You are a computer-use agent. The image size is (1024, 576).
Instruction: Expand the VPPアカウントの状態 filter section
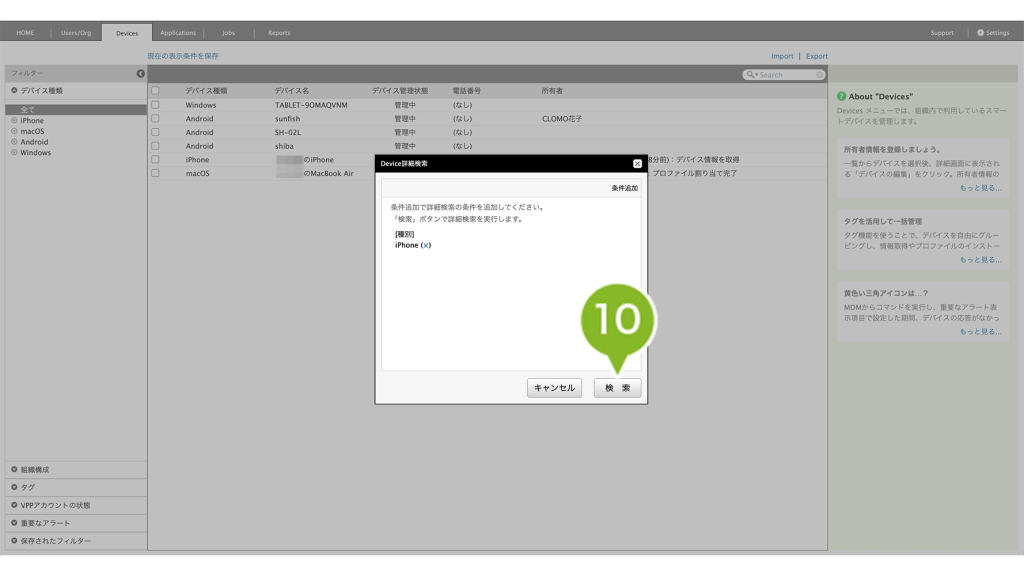tap(76, 505)
